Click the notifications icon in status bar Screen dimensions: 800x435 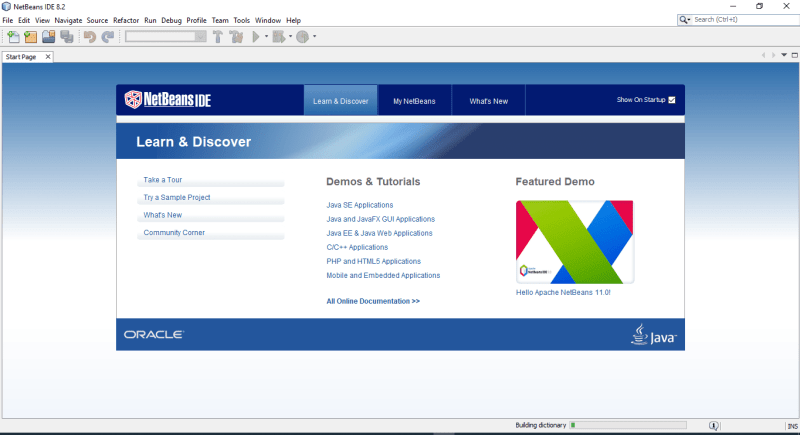713,425
